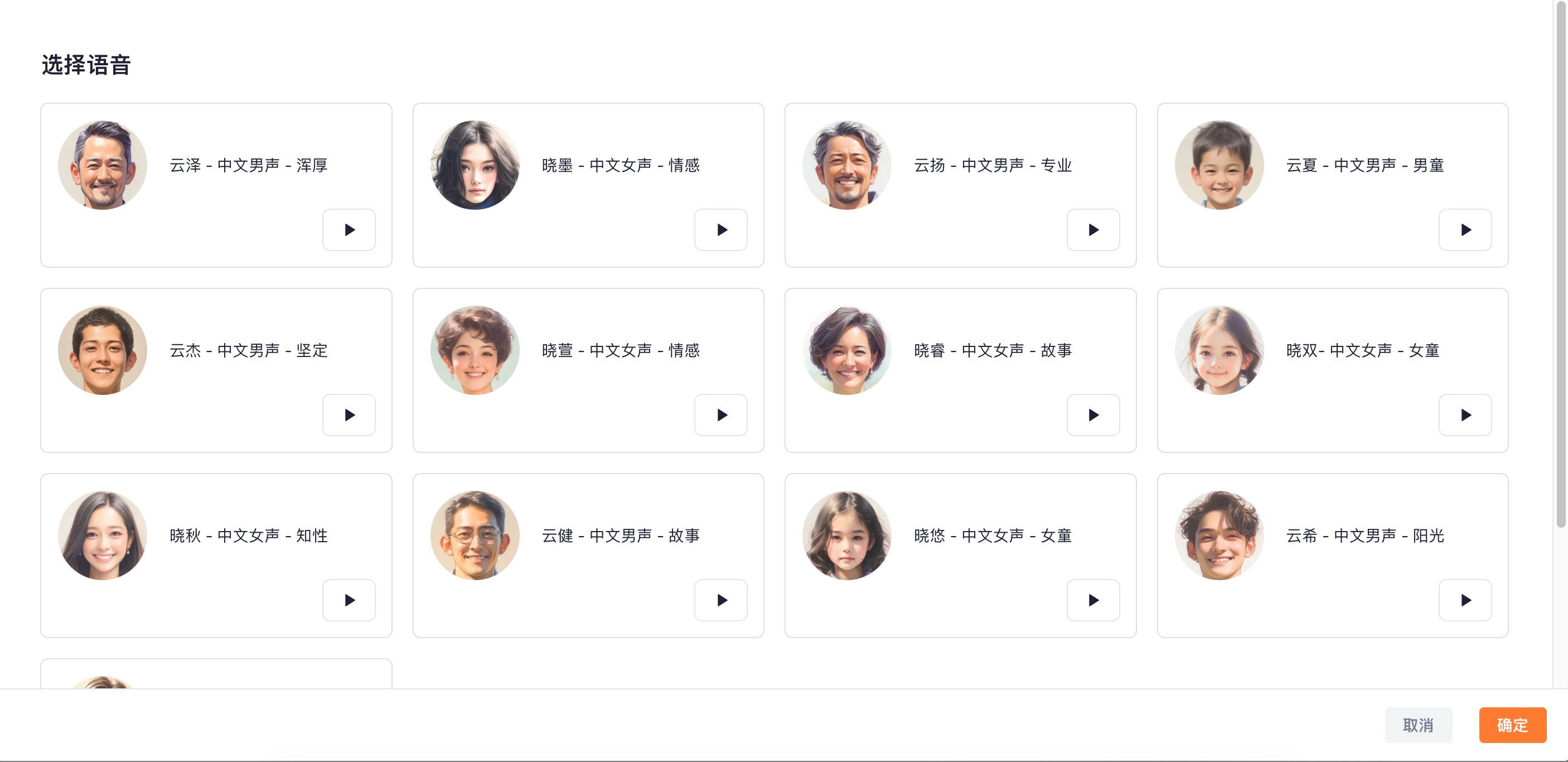Viewport: 1568px width, 762px height.
Task: Play preview of 云扬 专业 voice
Action: pyautogui.click(x=1093, y=230)
